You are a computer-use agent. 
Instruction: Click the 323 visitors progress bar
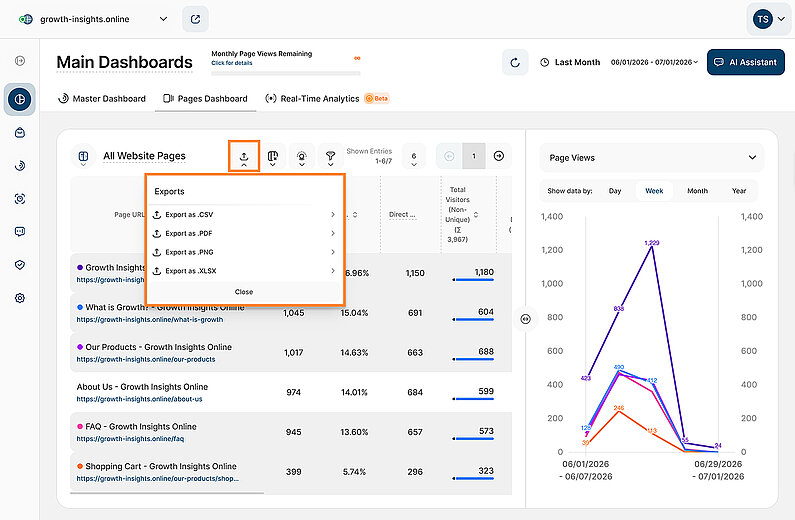tap(473, 478)
